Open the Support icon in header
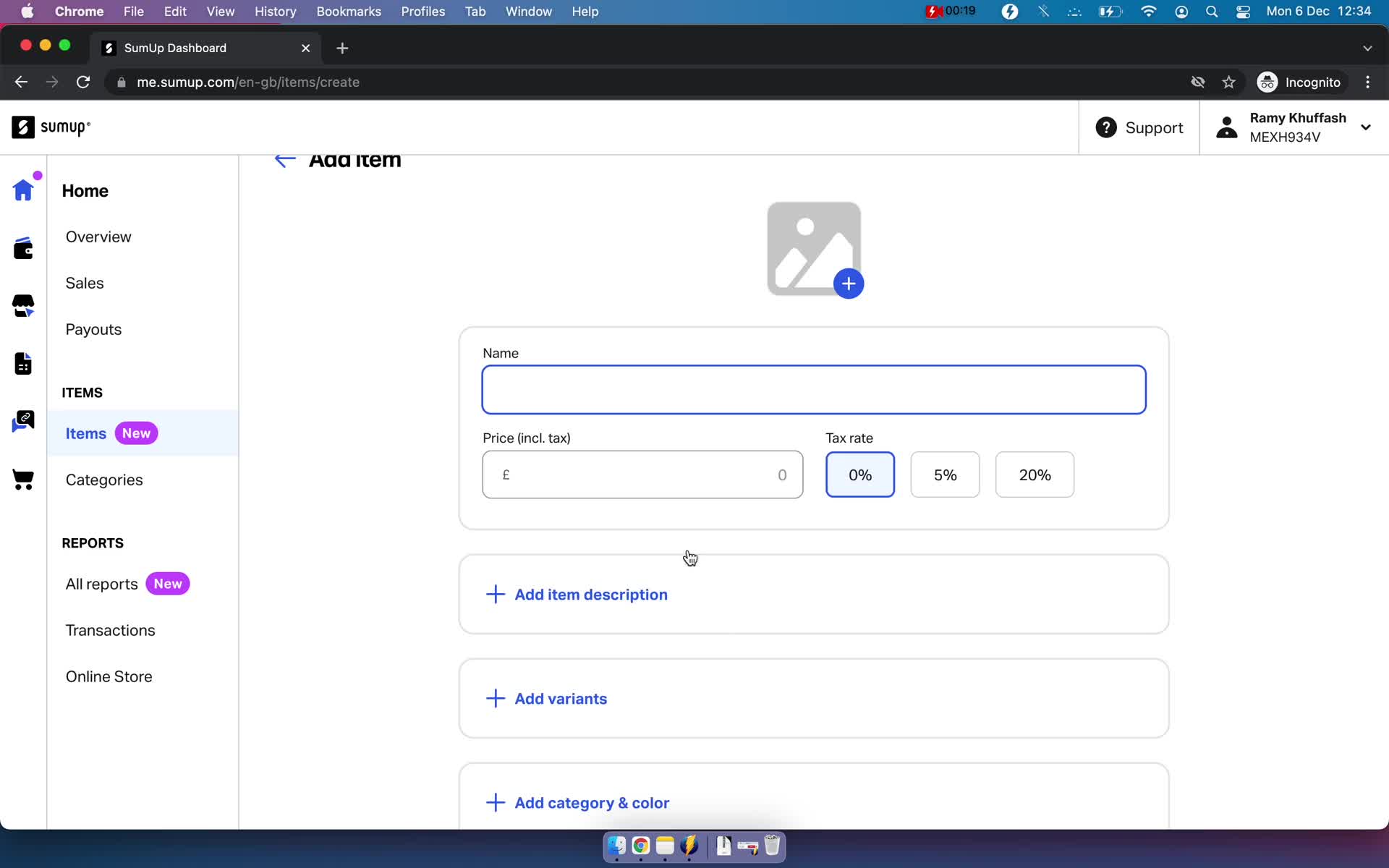Viewport: 1389px width, 868px height. pyautogui.click(x=1106, y=127)
